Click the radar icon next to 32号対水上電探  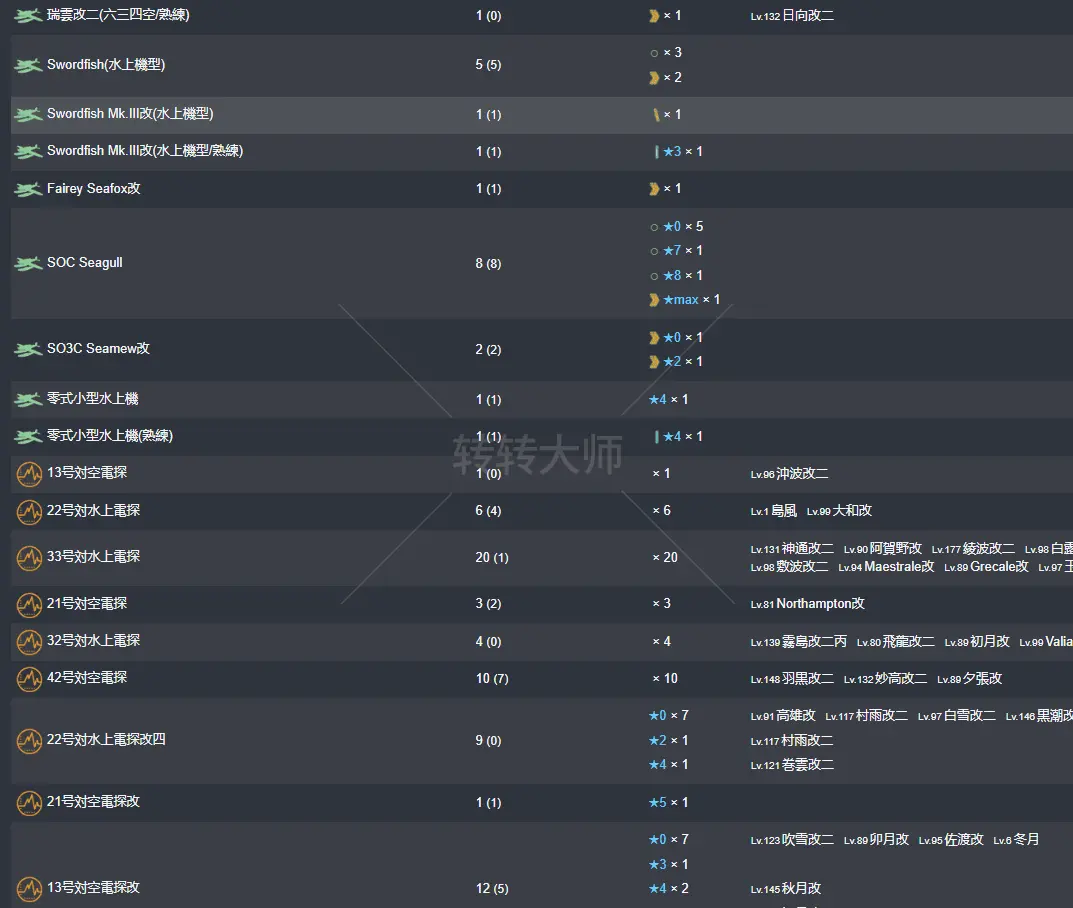coord(29,642)
